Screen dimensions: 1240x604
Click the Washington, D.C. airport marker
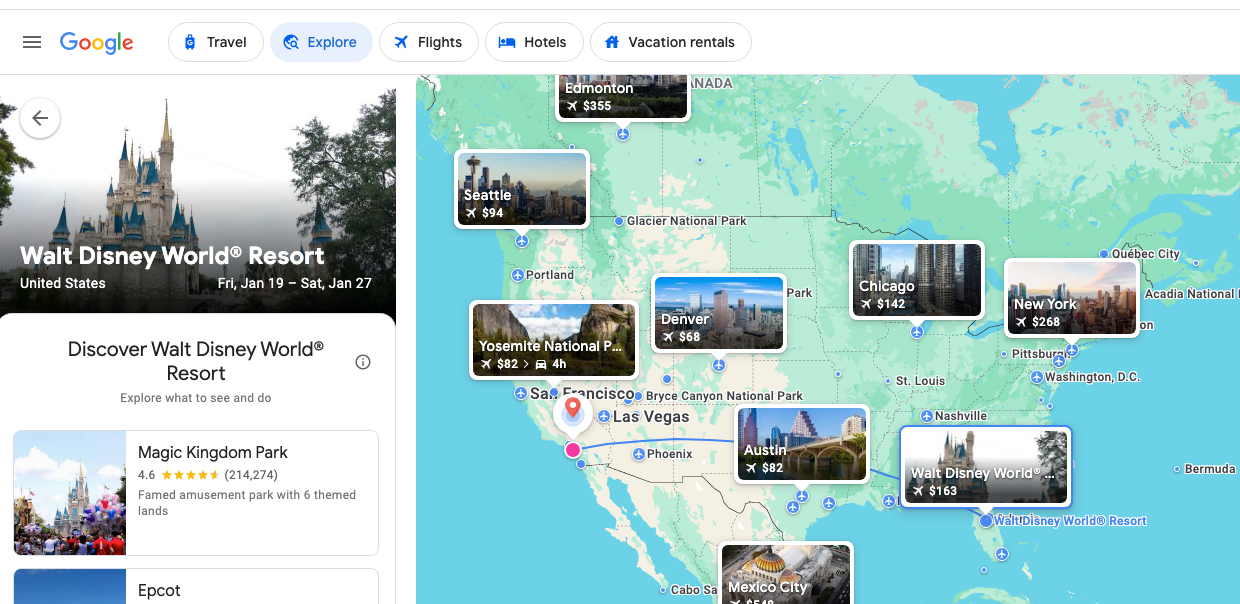point(1036,377)
